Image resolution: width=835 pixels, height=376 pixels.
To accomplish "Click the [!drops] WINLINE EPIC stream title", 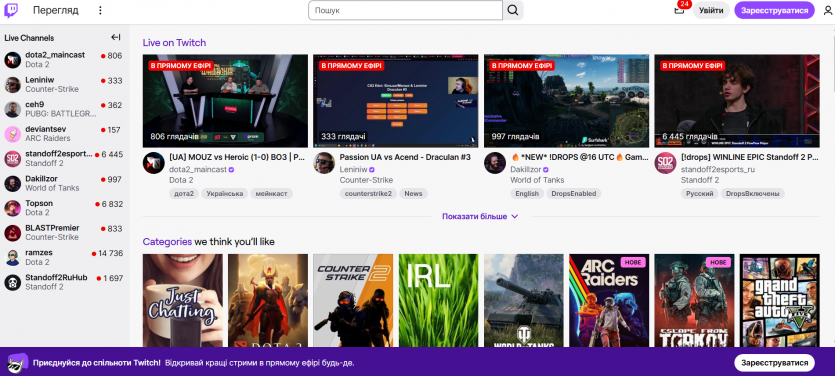I will [x=750, y=158].
